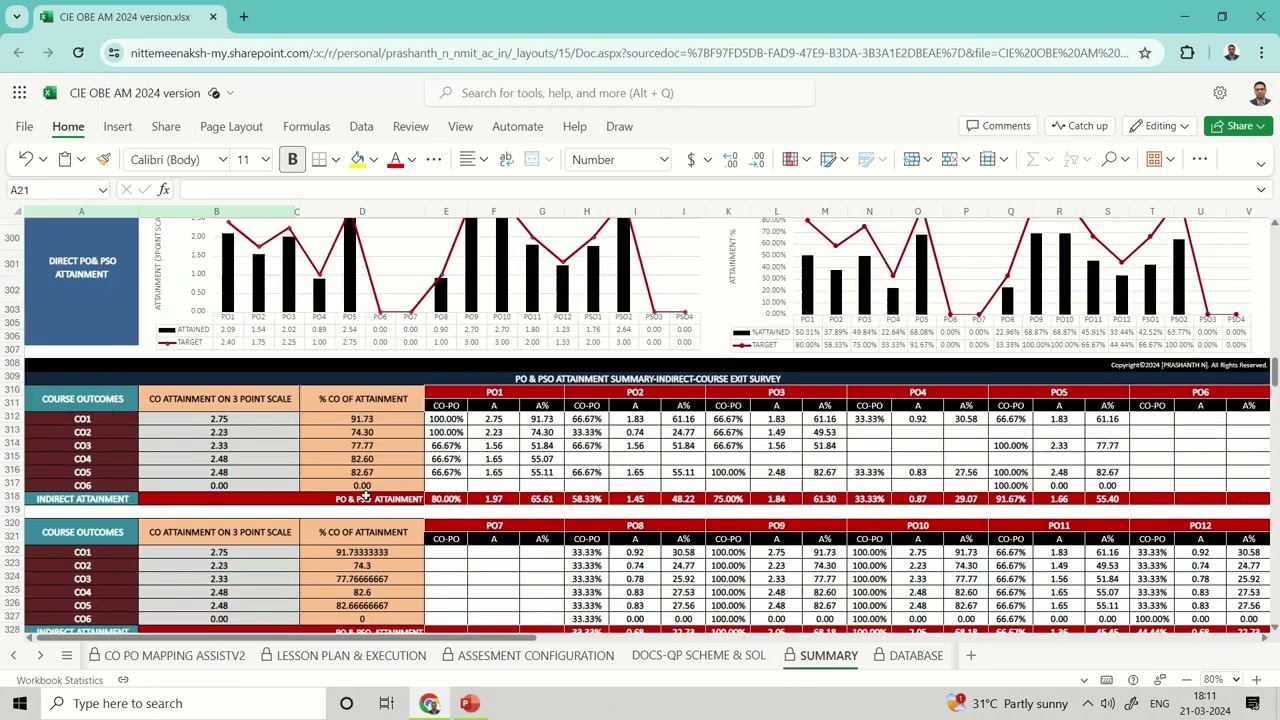
Task: Expand the Name Box dropdown
Action: 102,190
